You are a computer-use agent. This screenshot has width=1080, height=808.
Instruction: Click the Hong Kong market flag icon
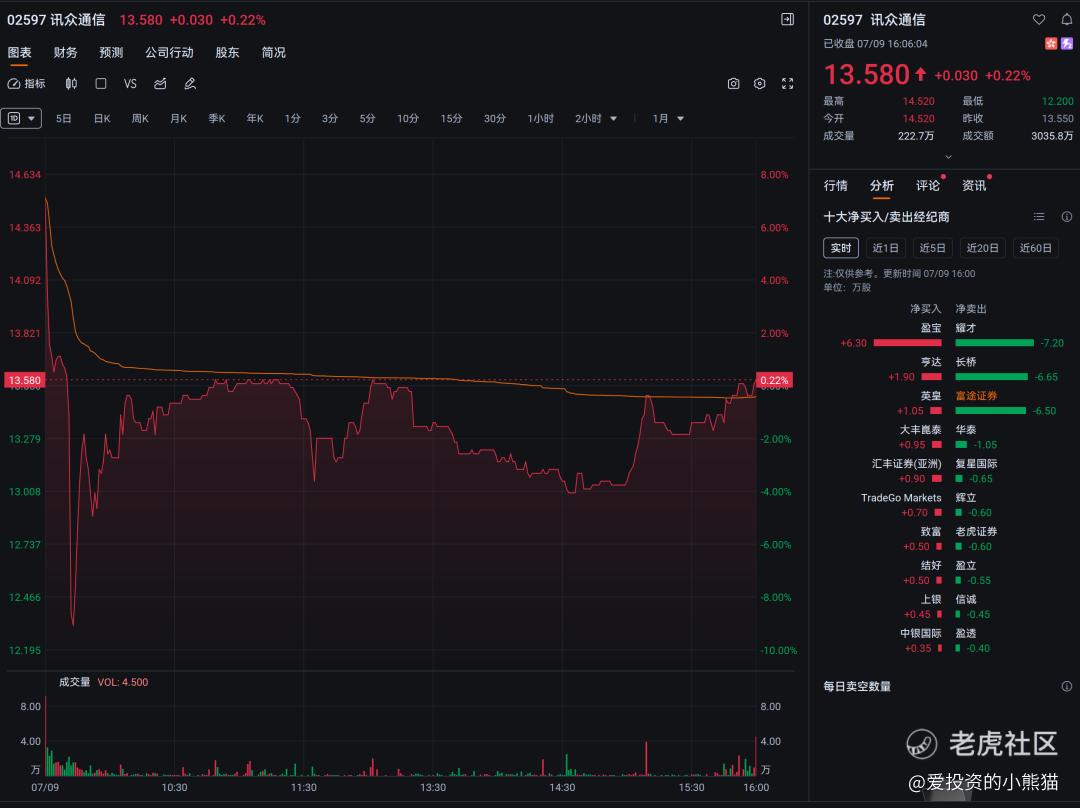[x=1051, y=43]
